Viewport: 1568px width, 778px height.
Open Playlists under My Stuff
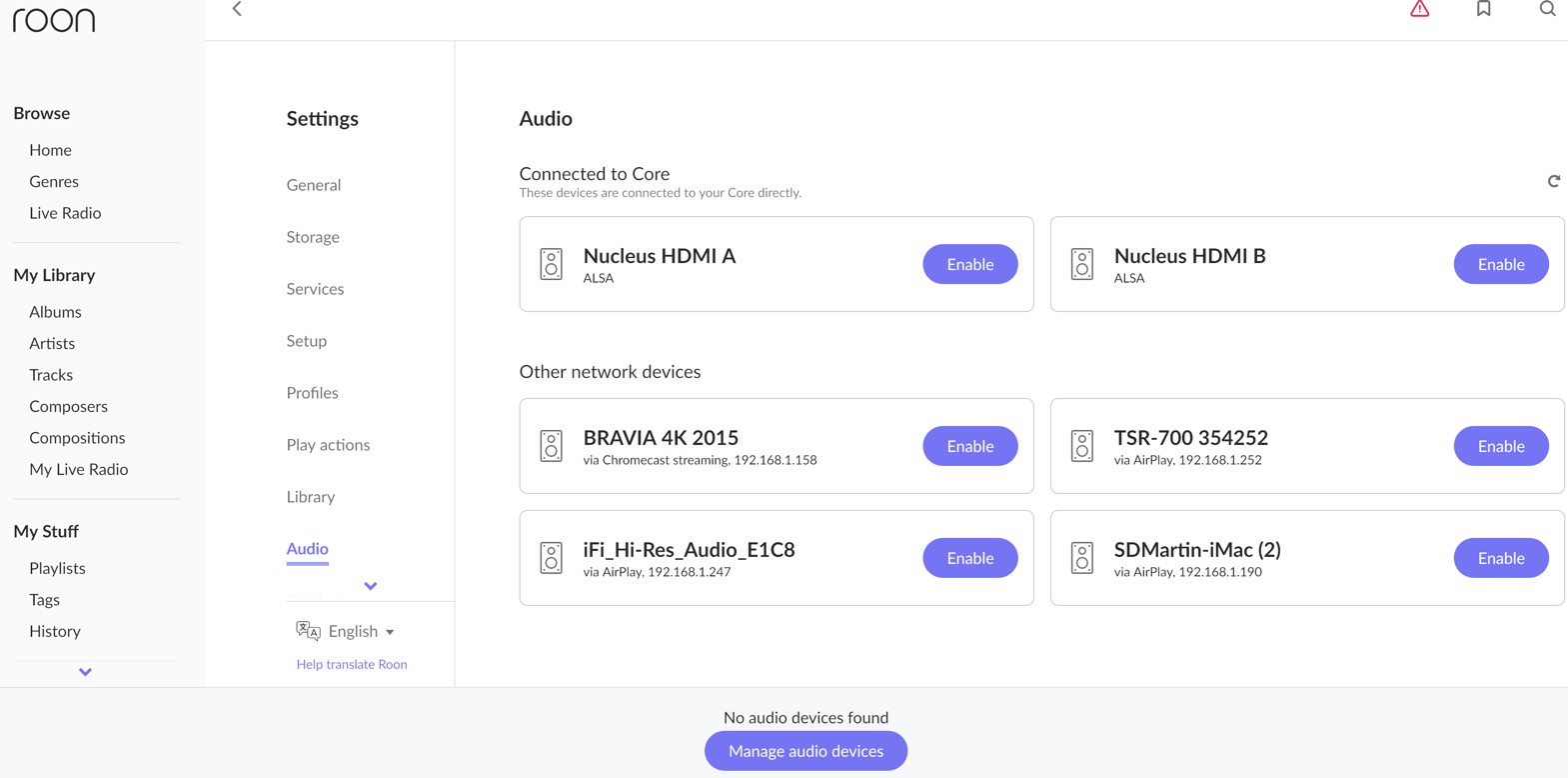[x=57, y=568]
